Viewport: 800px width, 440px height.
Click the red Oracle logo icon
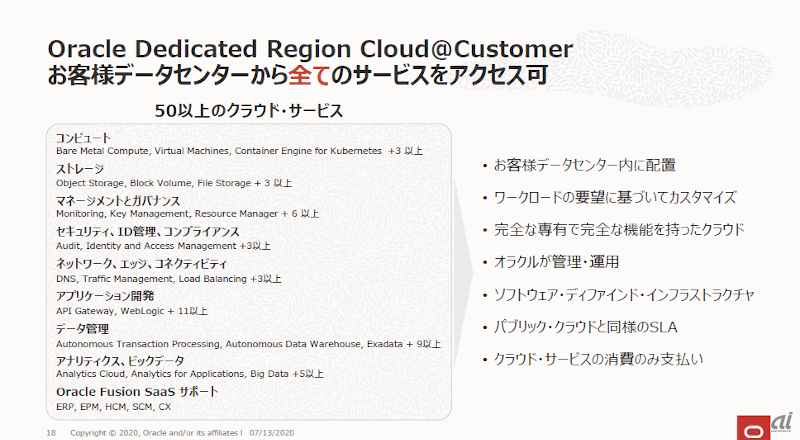point(753,428)
